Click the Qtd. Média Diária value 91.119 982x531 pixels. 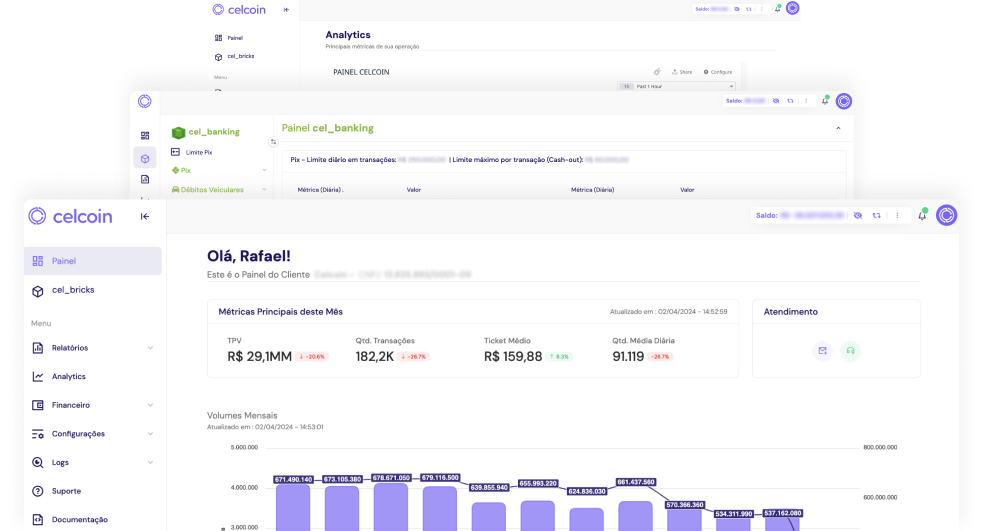pos(628,357)
